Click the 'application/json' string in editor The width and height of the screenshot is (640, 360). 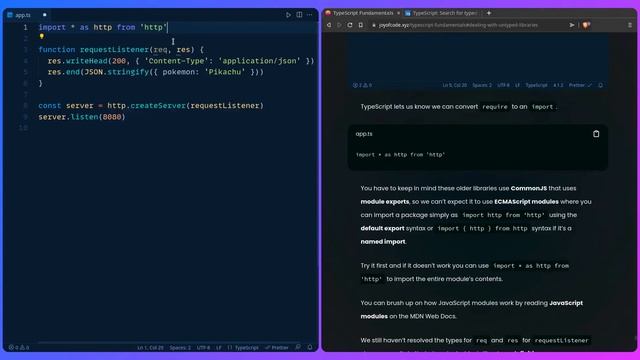coord(259,61)
